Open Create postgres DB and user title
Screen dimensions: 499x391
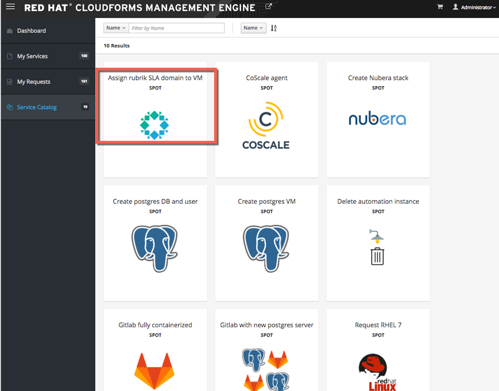pos(155,201)
